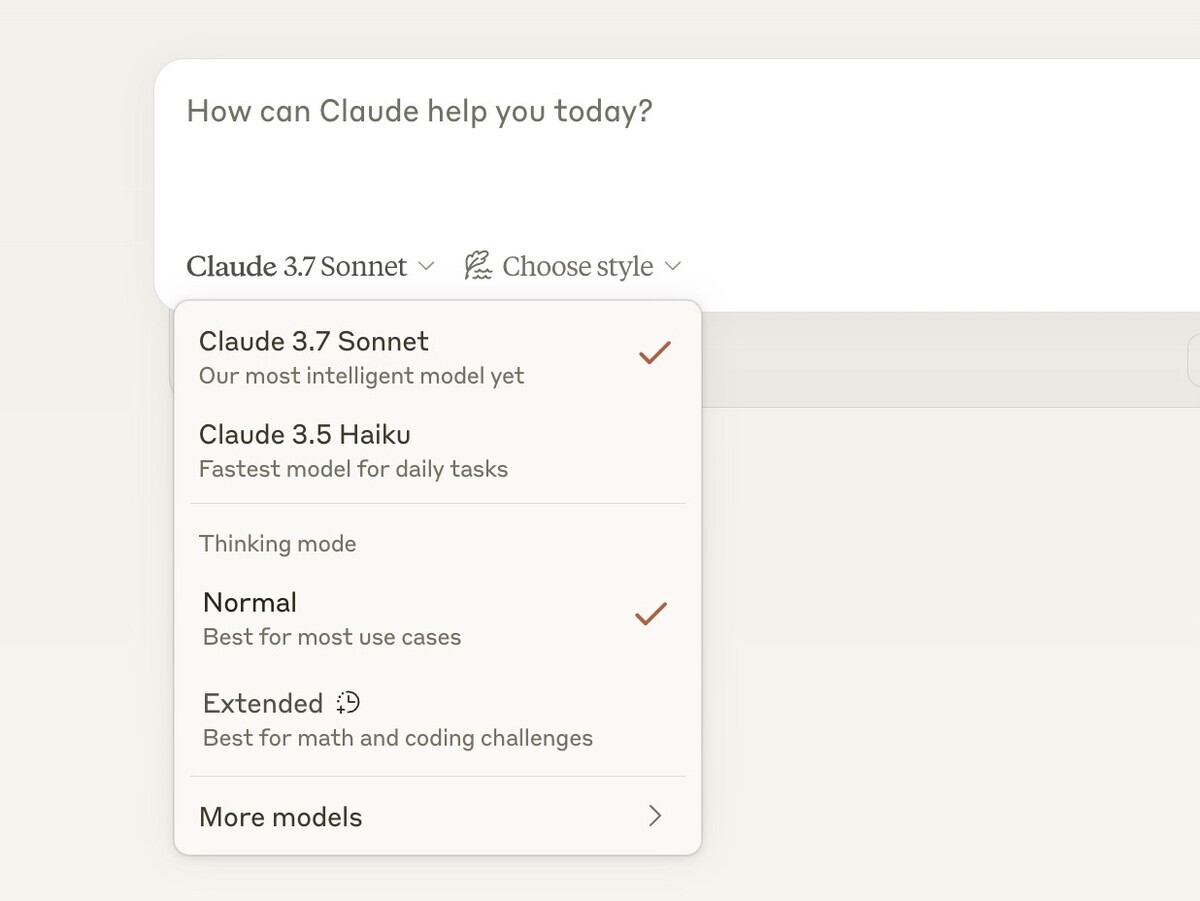Click 'Our most intelligent model yet' text
1200x901 pixels.
[362, 376]
